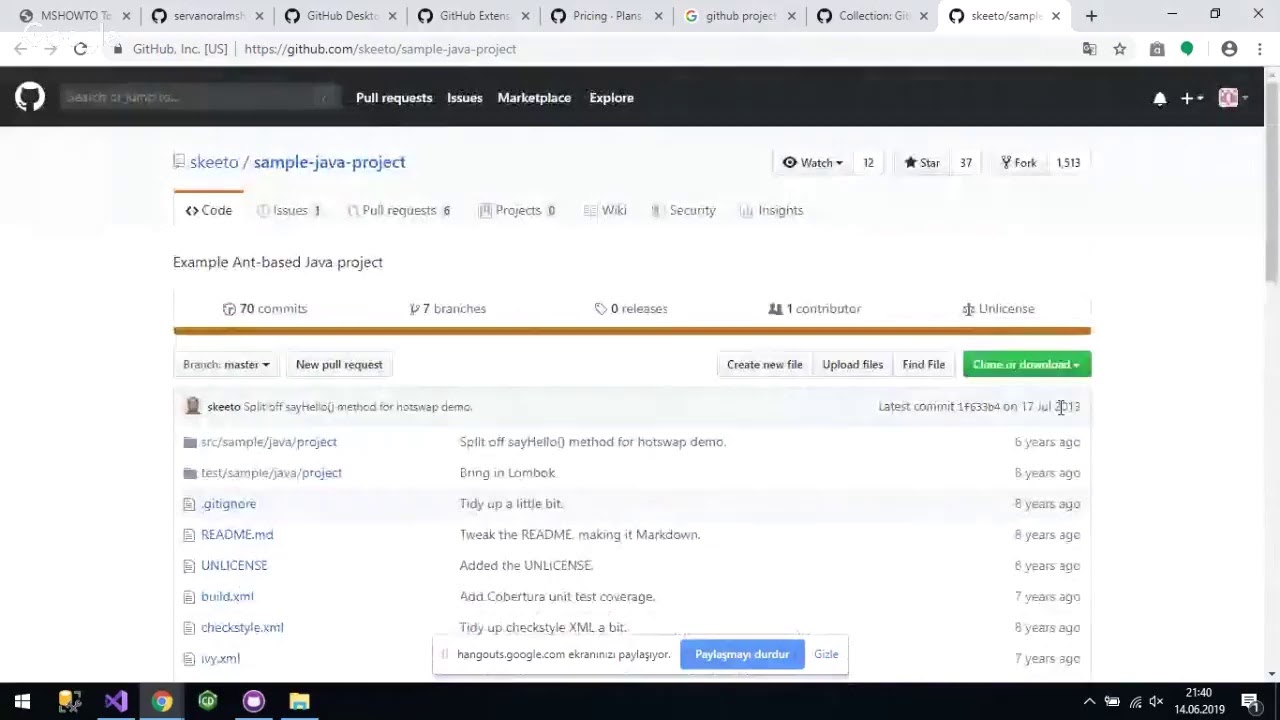The width and height of the screenshot is (1280, 720).
Task: Switch to the Issues tab
Action: tap(289, 211)
